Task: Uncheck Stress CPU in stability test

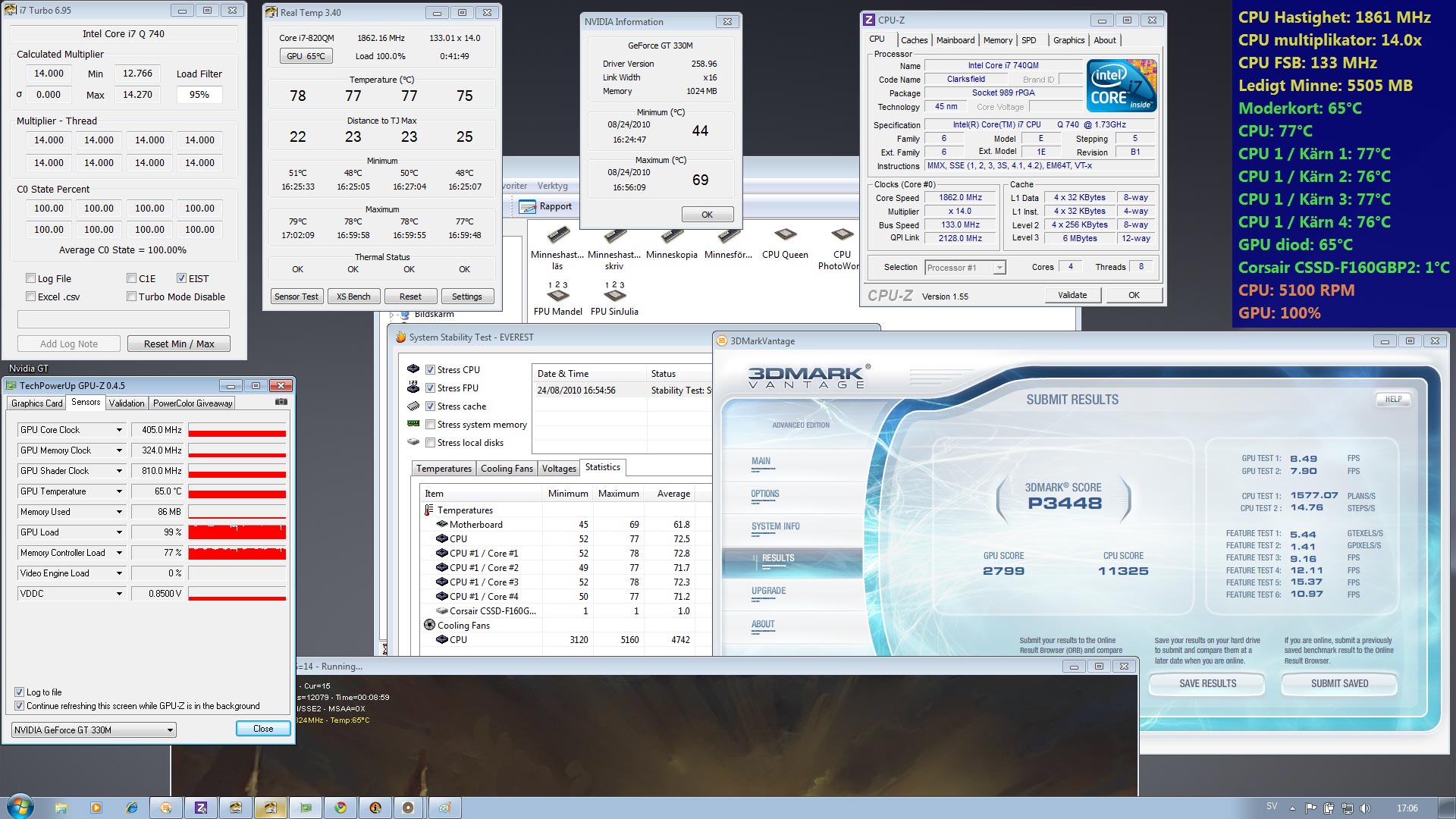Action: (x=430, y=370)
